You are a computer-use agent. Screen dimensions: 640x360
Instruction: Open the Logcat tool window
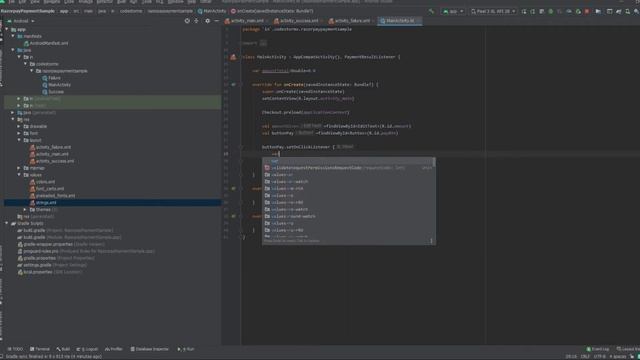pyautogui.click(x=87, y=349)
